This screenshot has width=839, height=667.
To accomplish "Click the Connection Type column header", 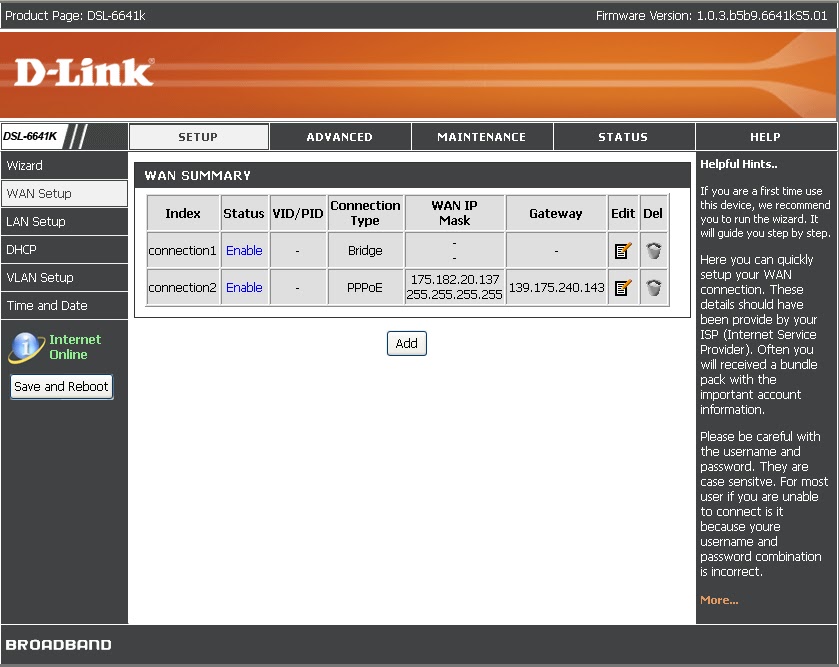I will [365, 213].
